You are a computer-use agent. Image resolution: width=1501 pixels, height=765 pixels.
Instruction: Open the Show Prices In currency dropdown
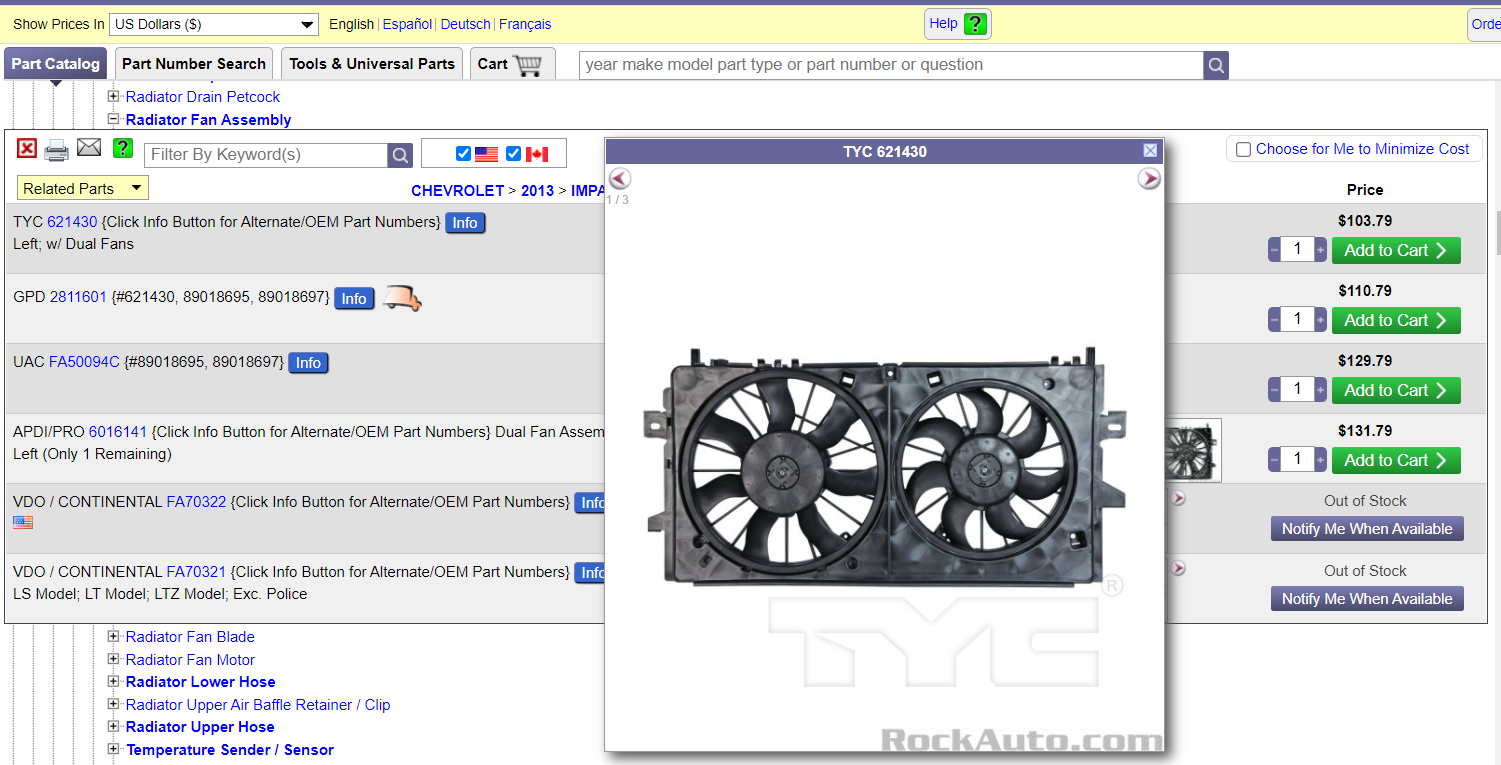point(214,24)
